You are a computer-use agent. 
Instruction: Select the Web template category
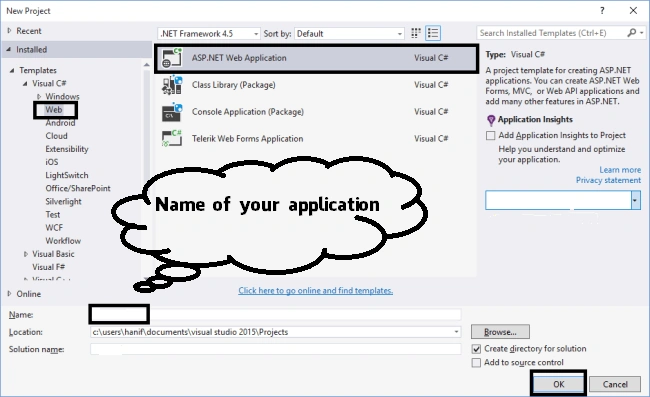tap(54, 110)
